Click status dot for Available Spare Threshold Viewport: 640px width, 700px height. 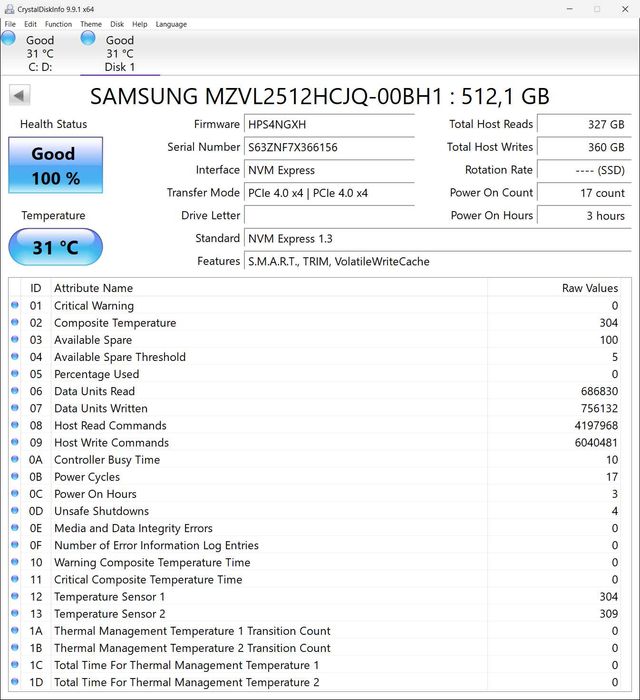pos(15,356)
